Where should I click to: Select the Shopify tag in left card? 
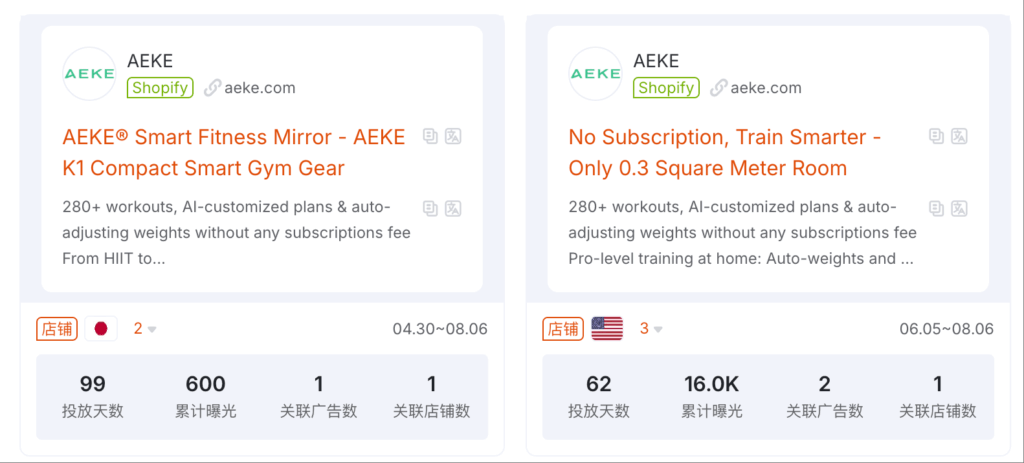160,88
